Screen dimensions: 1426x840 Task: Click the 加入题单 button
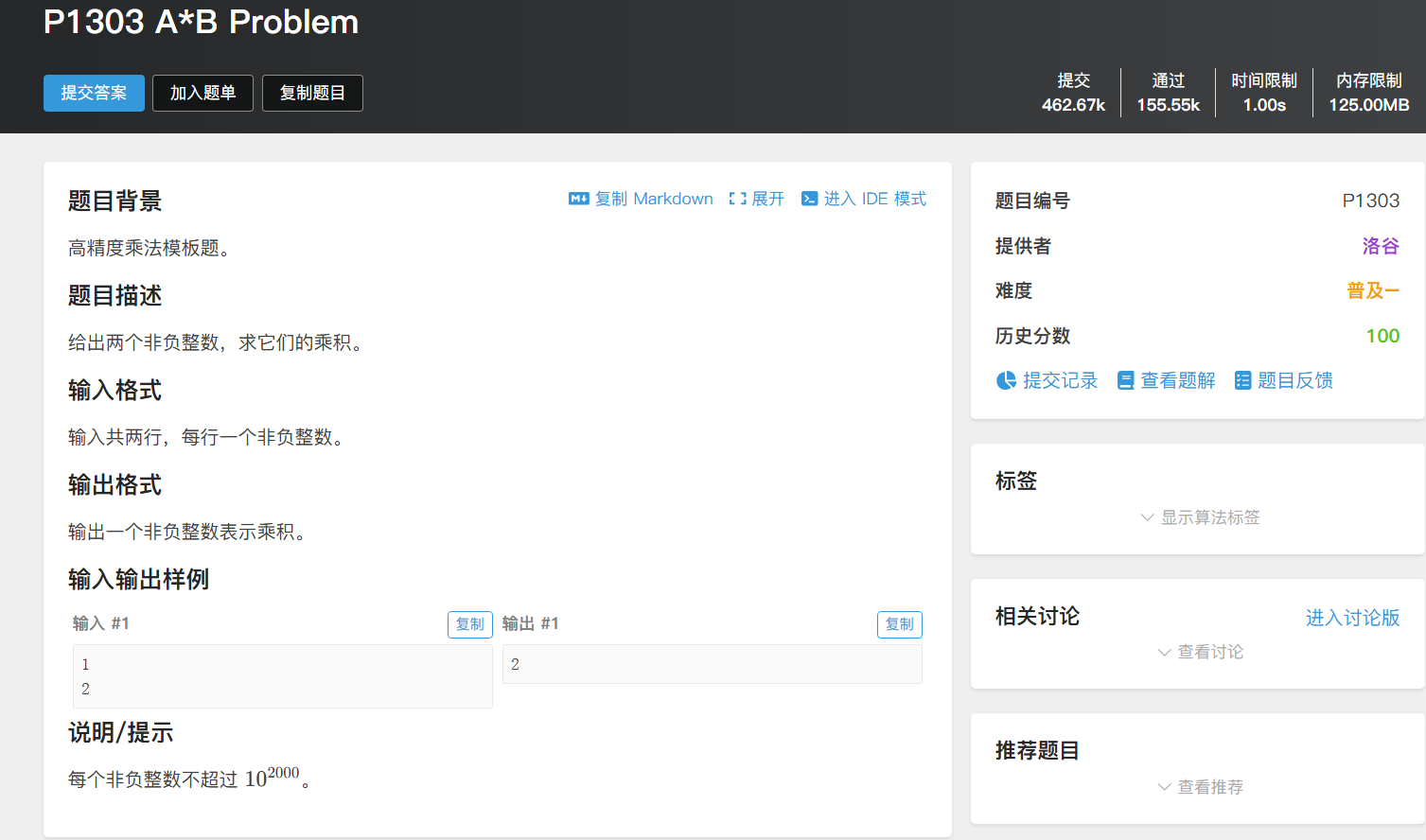pyautogui.click(x=202, y=93)
